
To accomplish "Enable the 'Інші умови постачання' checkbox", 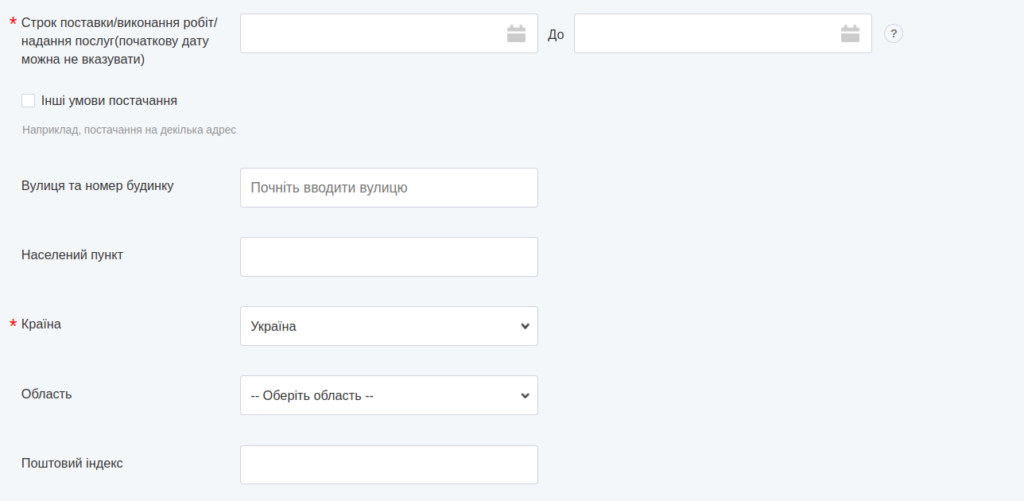I will click(28, 100).
